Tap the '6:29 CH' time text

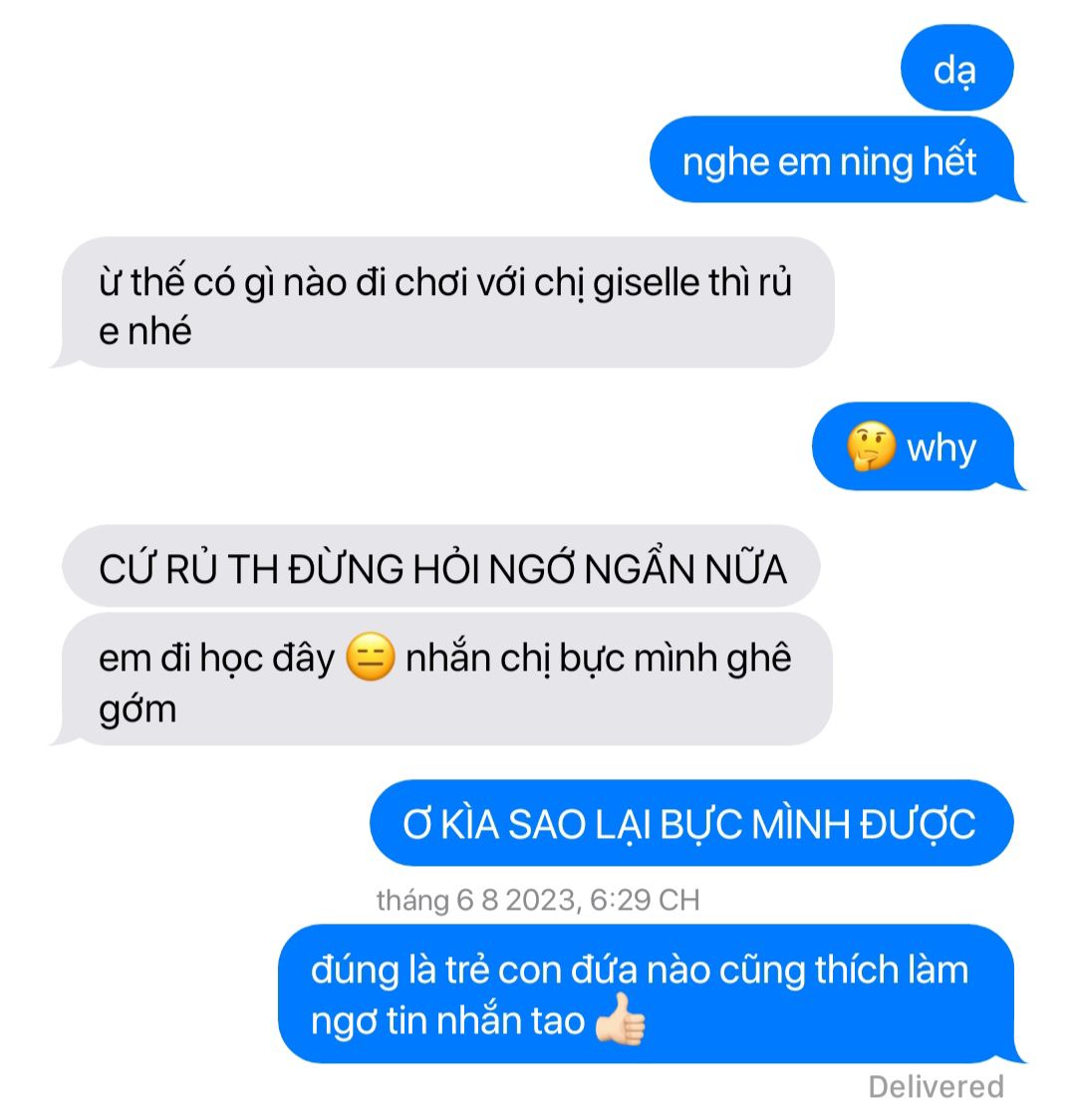[x=645, y=900]
